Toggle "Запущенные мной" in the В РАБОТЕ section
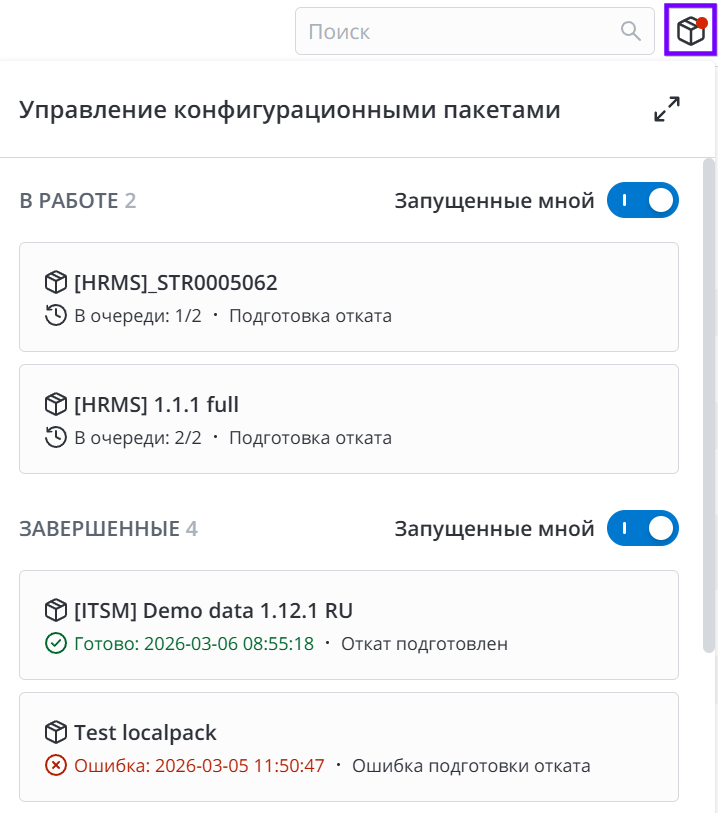Image resolution: width=718 pixels, height=813 pixels. (643, 201)
